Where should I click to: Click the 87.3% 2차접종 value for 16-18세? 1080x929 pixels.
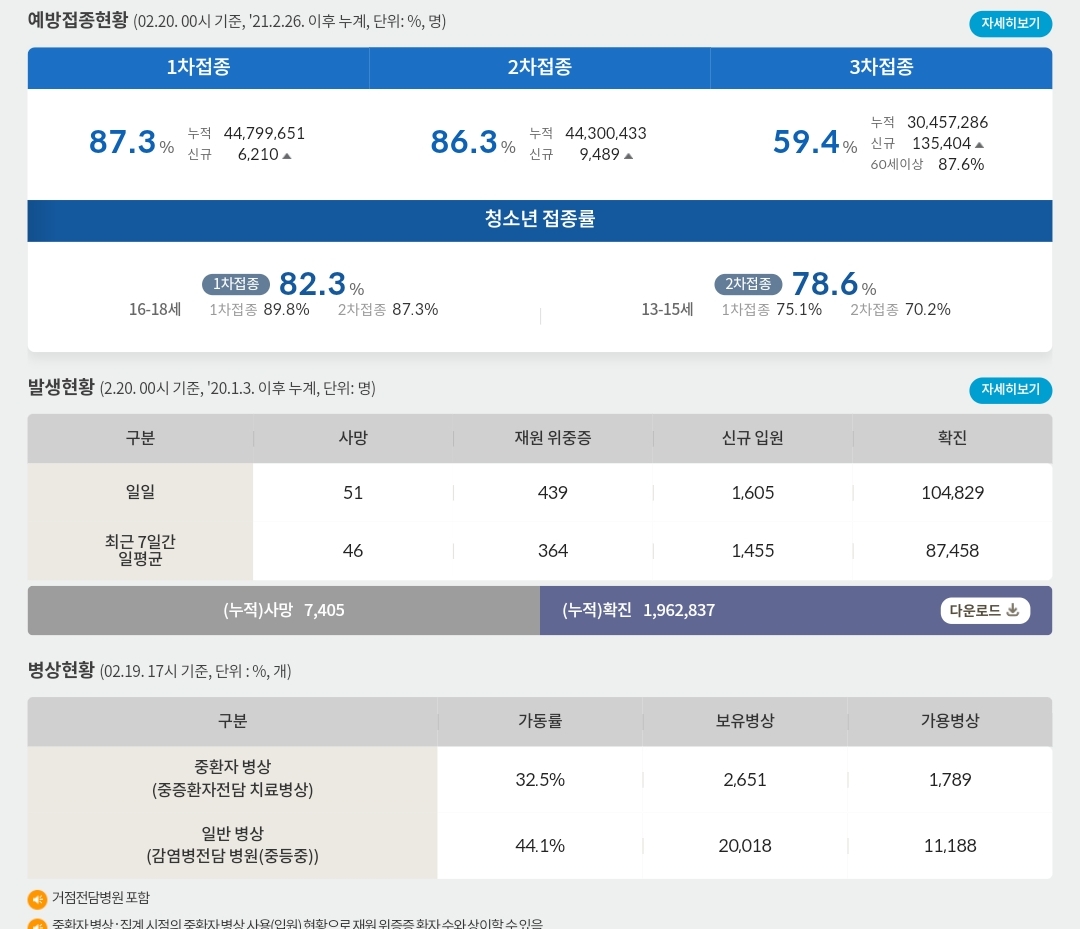[415, 309]
